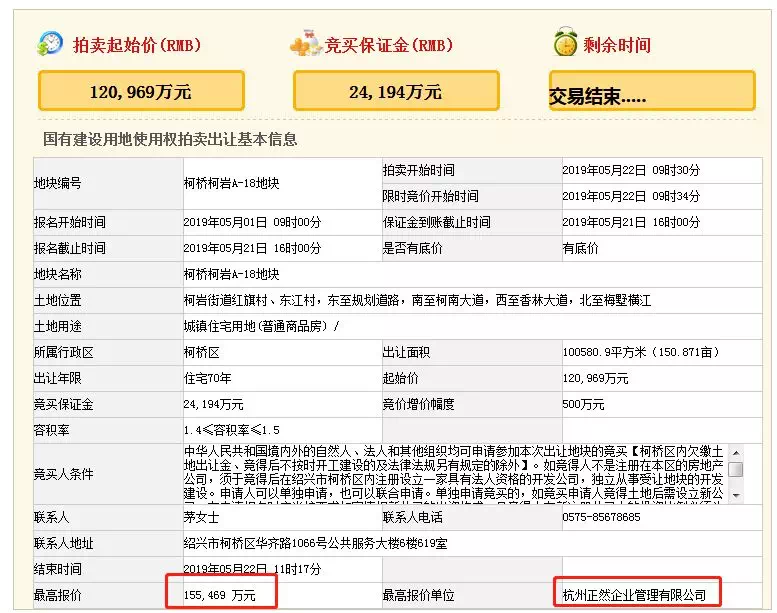
Task: Click the 2019年05月01日 09时00分 value
Action: (x=252, y=223)
